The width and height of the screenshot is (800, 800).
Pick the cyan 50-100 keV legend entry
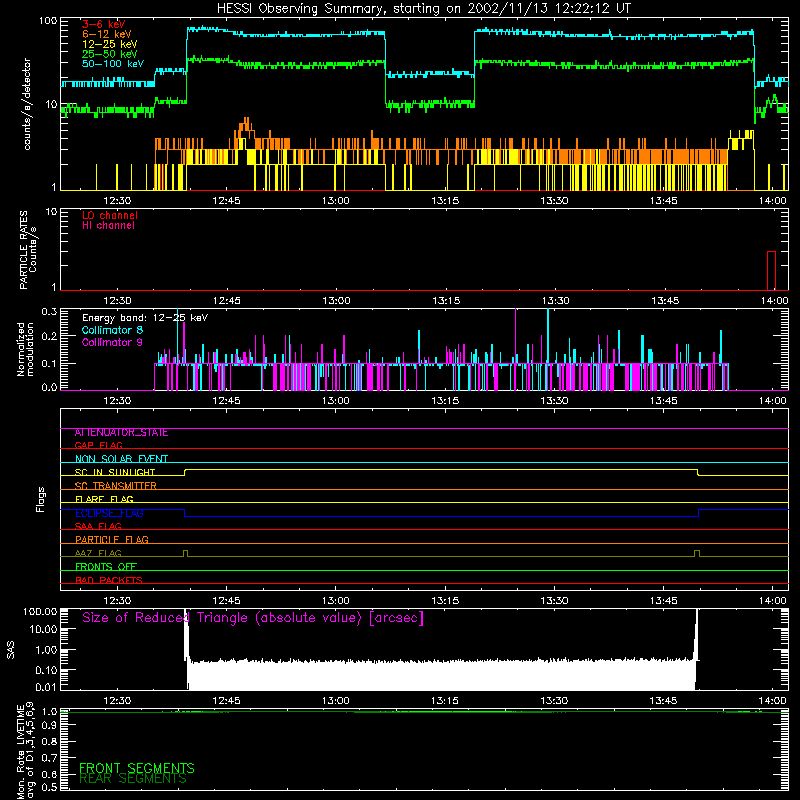coord(112,64)
